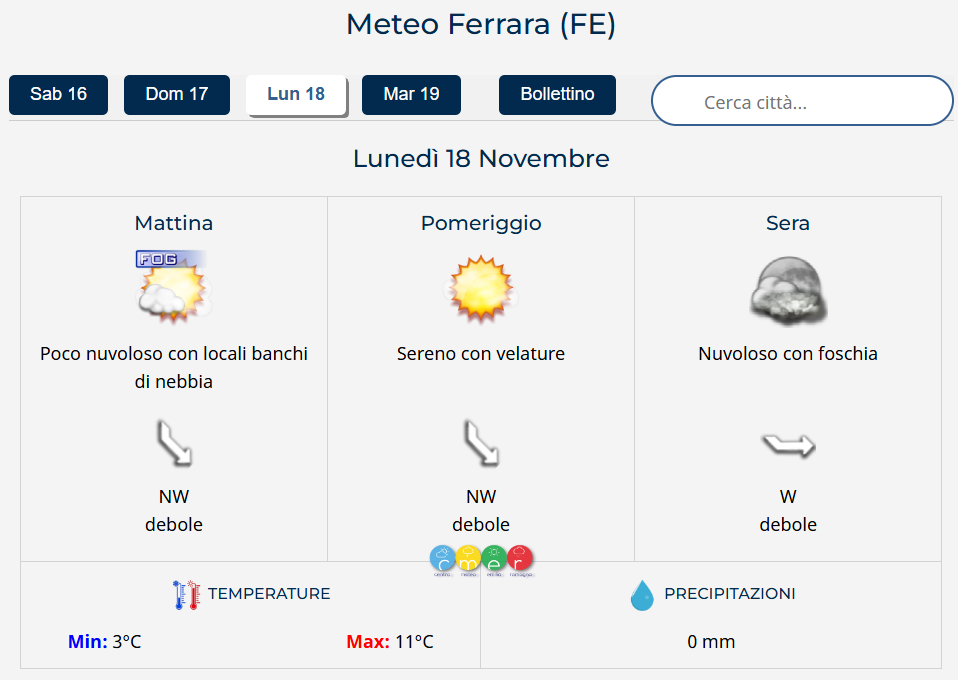
Task: Click the 0 mm precipitation value
Action: [711, 642]
